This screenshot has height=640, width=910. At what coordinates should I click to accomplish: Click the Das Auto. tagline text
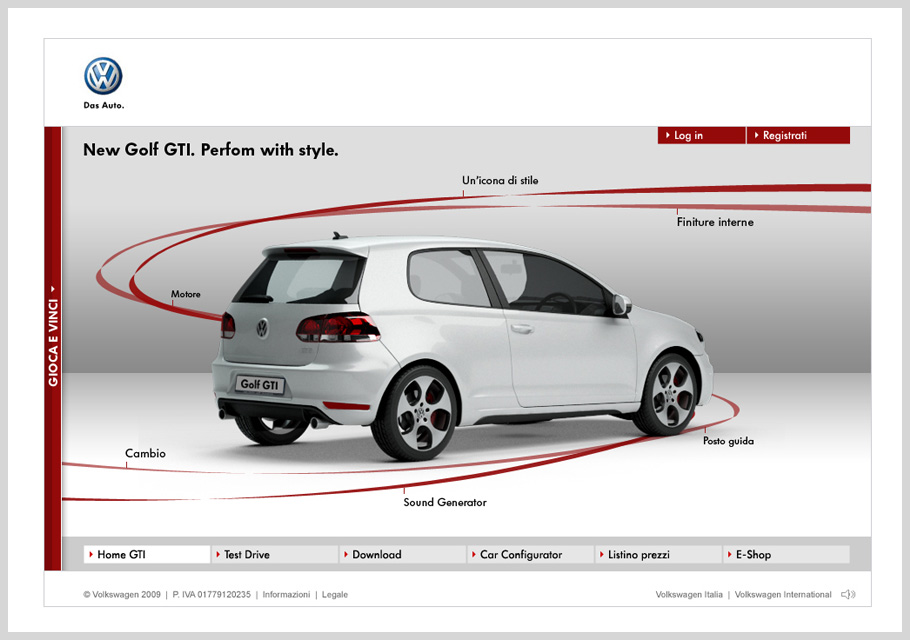tap(104, 105)
